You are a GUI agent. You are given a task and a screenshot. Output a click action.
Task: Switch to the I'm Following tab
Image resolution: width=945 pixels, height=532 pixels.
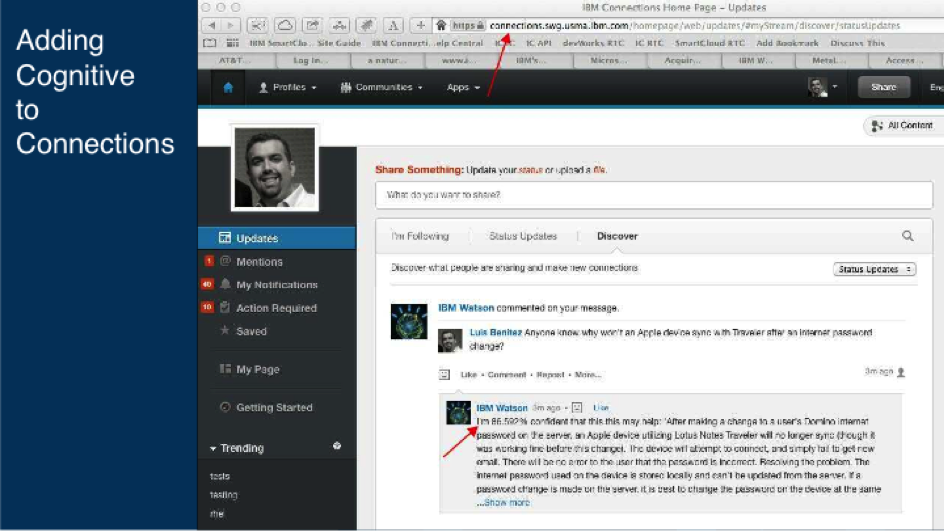point(420,236)
